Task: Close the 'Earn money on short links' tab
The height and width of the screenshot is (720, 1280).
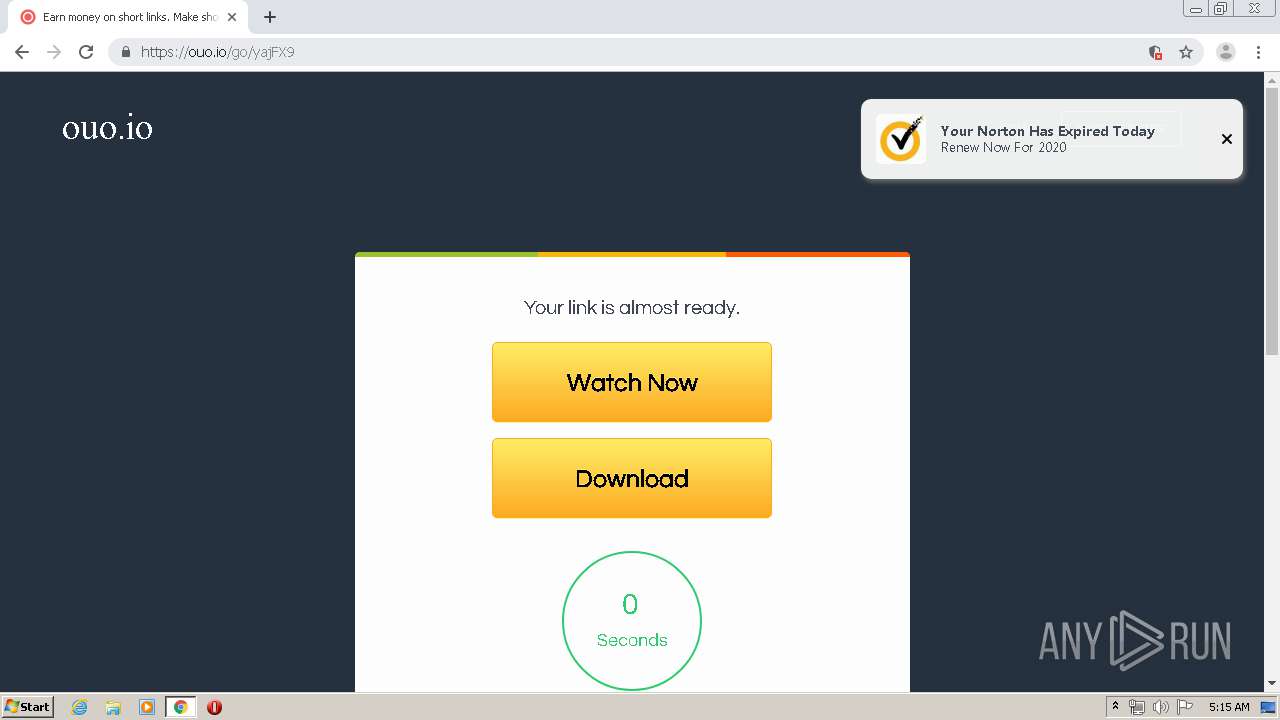Action: [231, 17]
